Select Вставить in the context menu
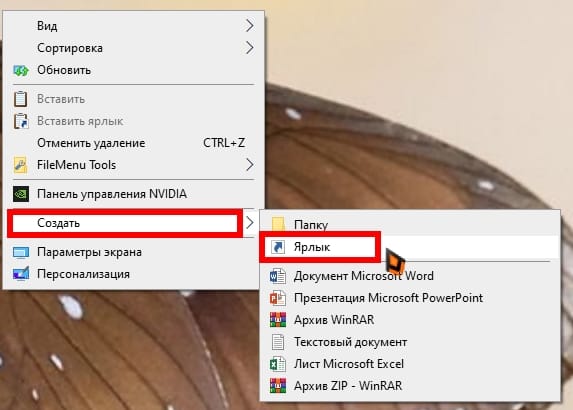This screenshot has width=573, height=410. 133,99
